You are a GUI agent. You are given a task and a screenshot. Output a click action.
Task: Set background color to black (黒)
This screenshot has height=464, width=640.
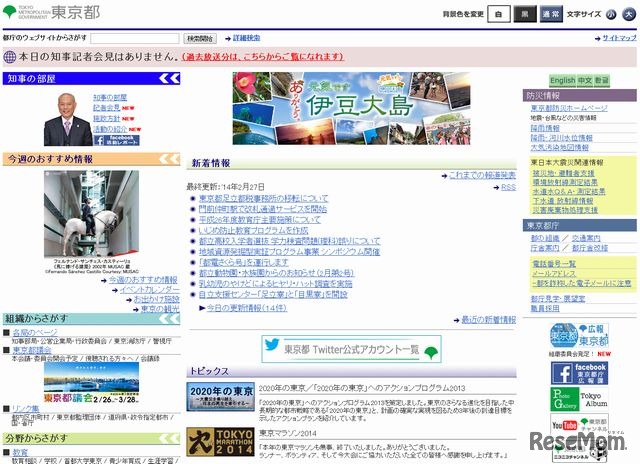click(x=525, y=14)
